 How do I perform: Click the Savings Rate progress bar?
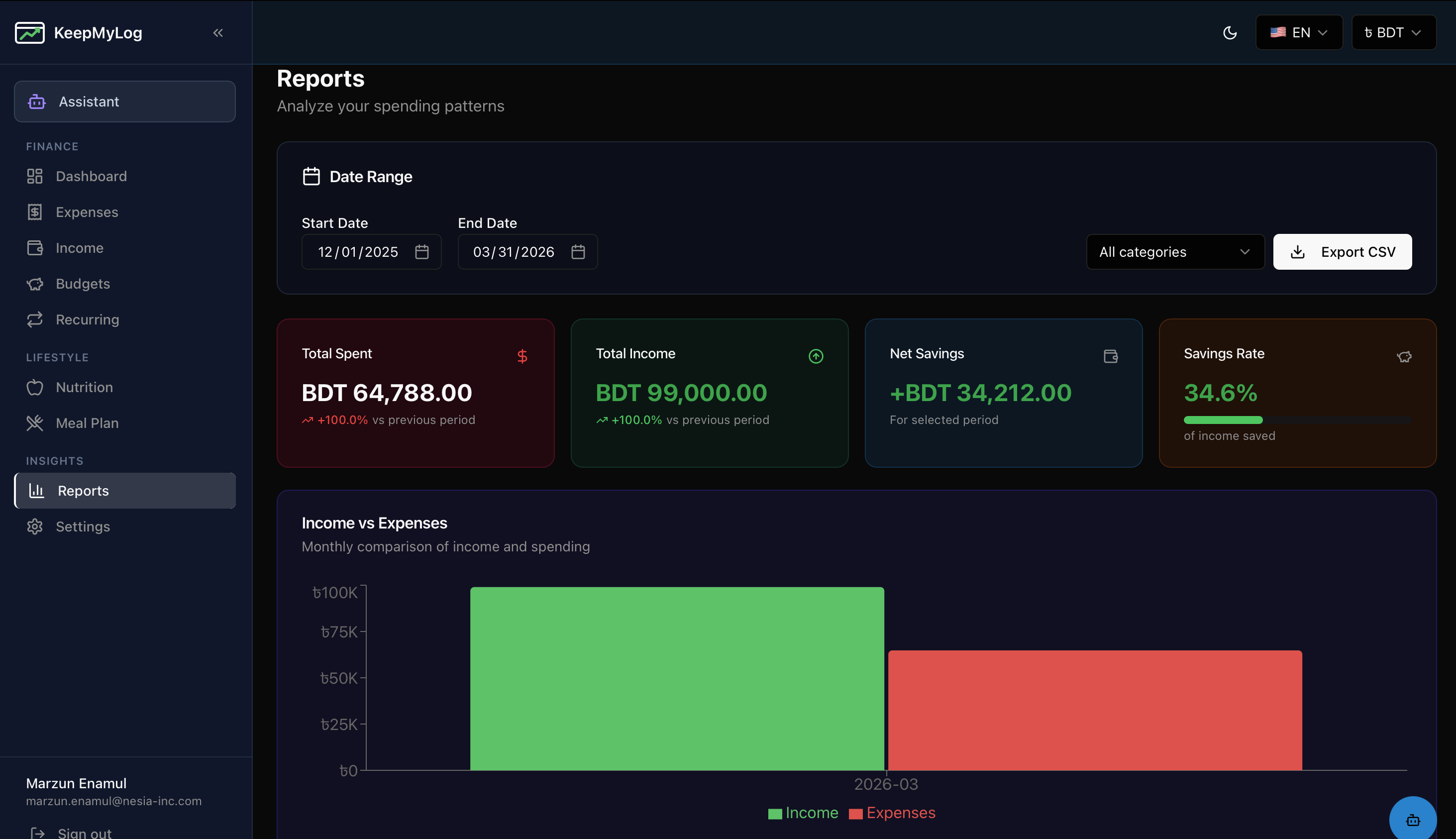[1297, 420]
